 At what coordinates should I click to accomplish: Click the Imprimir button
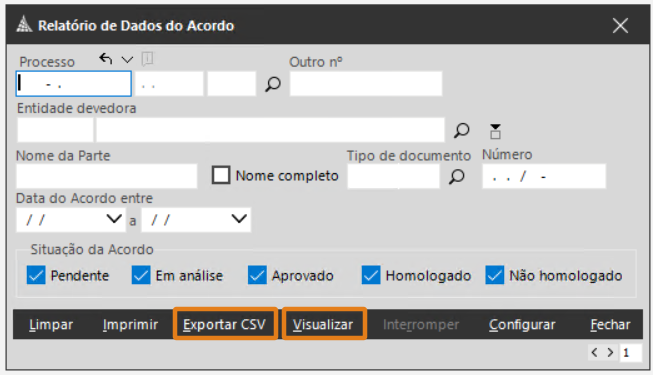point(130,325)
